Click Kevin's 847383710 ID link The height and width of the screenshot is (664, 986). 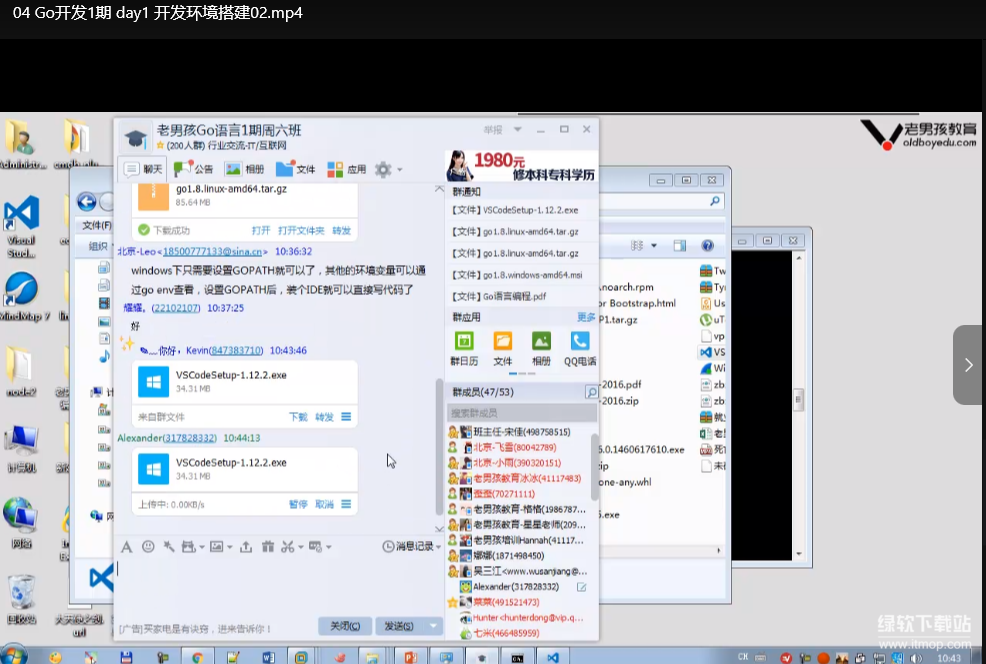click(236, 350)
